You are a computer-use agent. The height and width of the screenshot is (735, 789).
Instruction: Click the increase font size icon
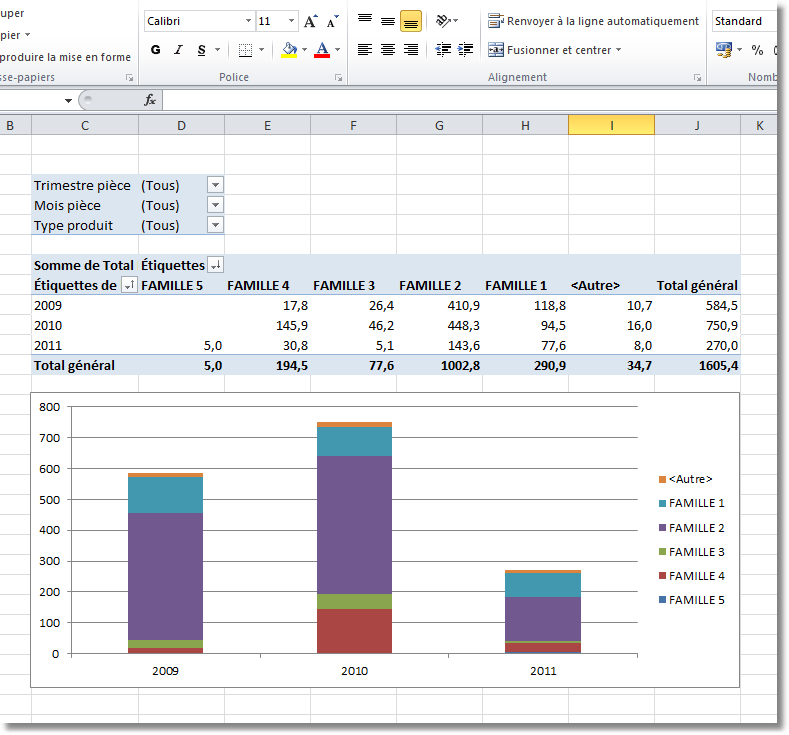(x=310, y=21)
